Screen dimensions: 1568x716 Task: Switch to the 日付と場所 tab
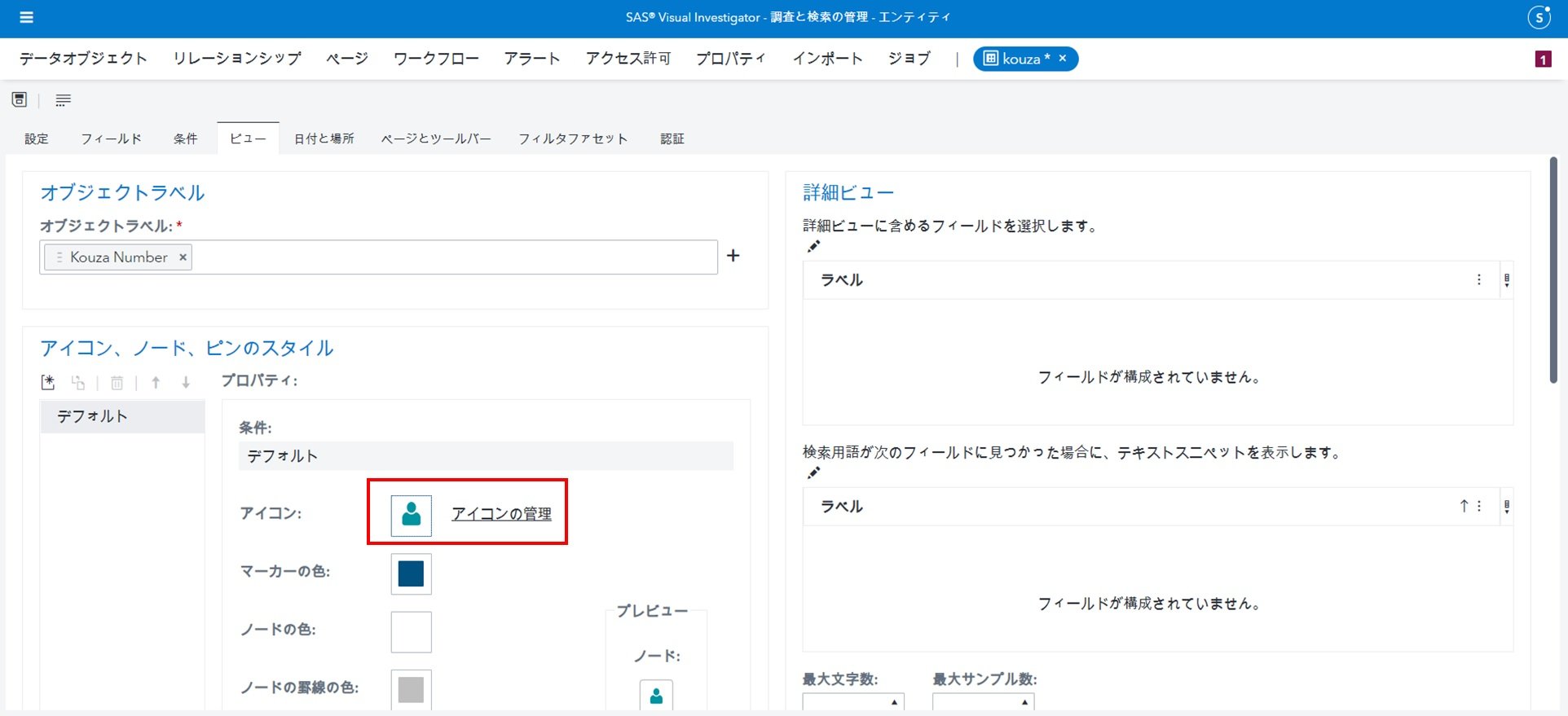pyautogui.click(x=324, y=138)
